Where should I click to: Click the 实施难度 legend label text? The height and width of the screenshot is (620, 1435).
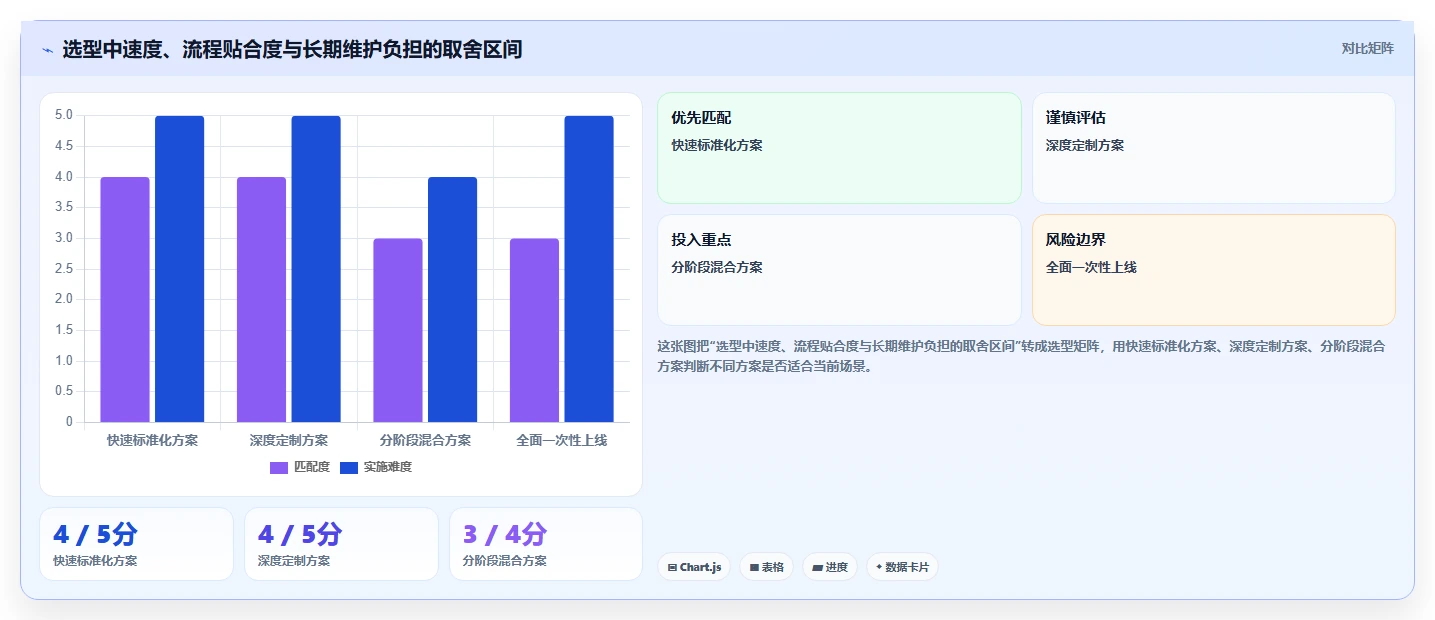click(388, 467)
